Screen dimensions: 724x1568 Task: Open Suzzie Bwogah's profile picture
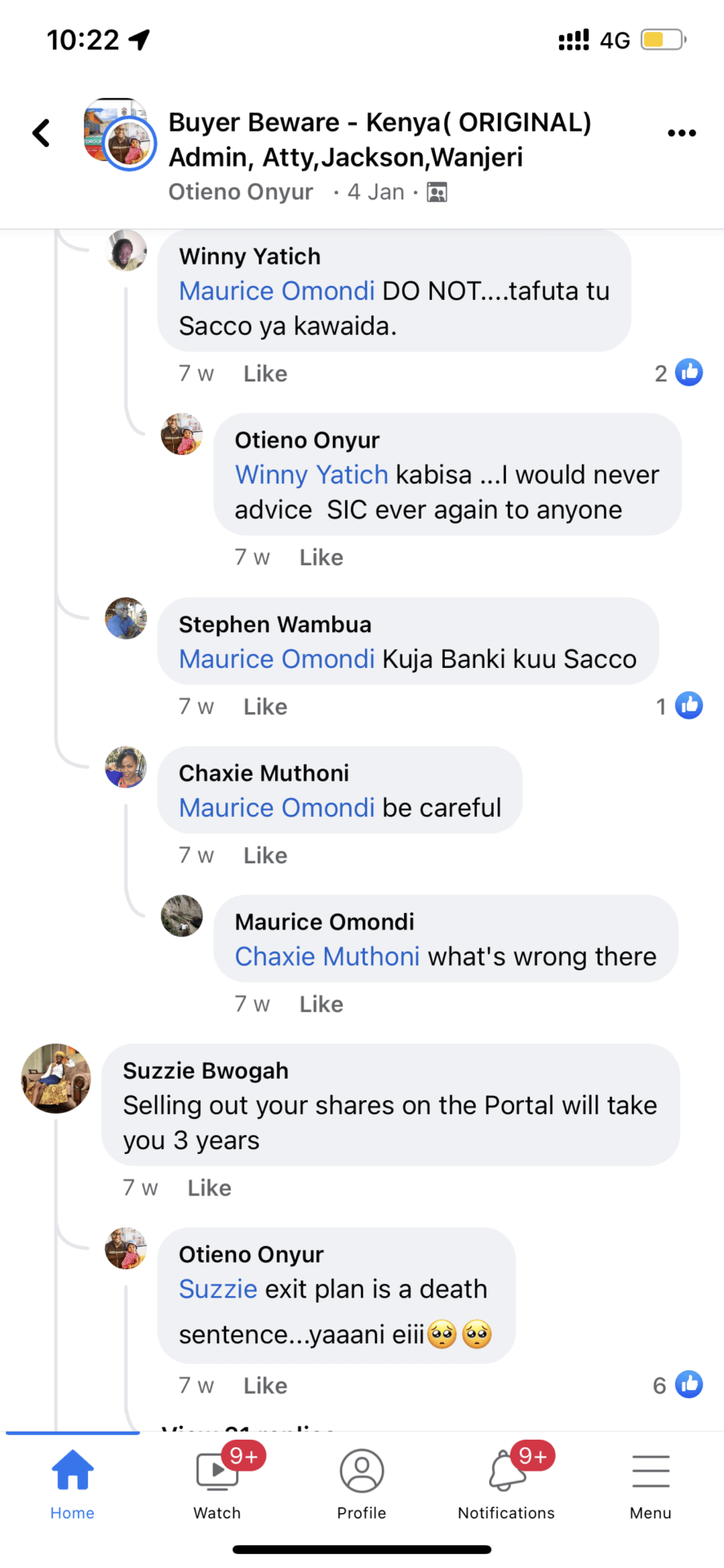56,1078
